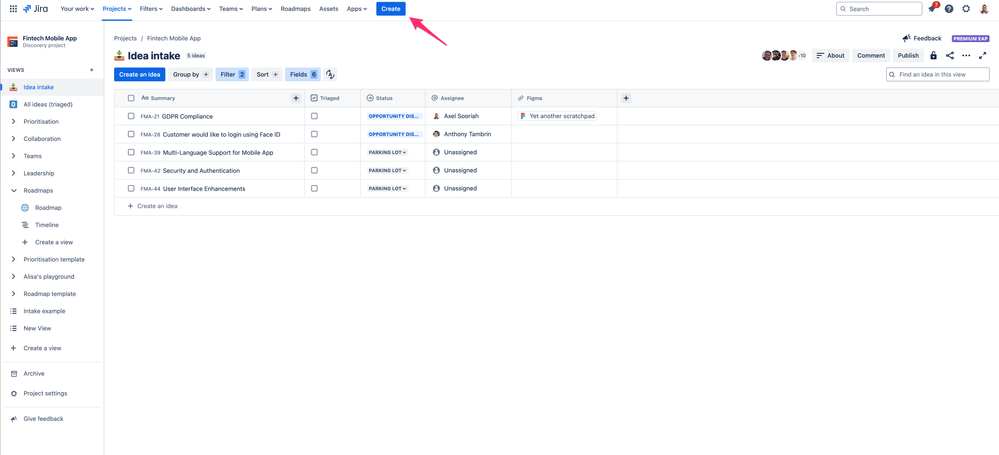Click the Timeline icon in sidebar
999x455 pixels.
[25, 225]
